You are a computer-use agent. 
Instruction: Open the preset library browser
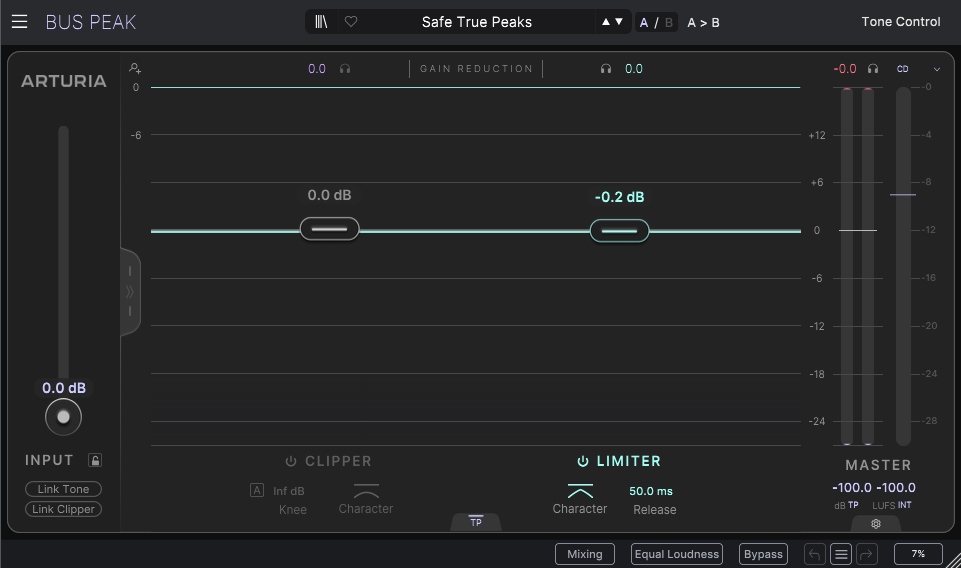pyautogui.click(x=321, y=22)
